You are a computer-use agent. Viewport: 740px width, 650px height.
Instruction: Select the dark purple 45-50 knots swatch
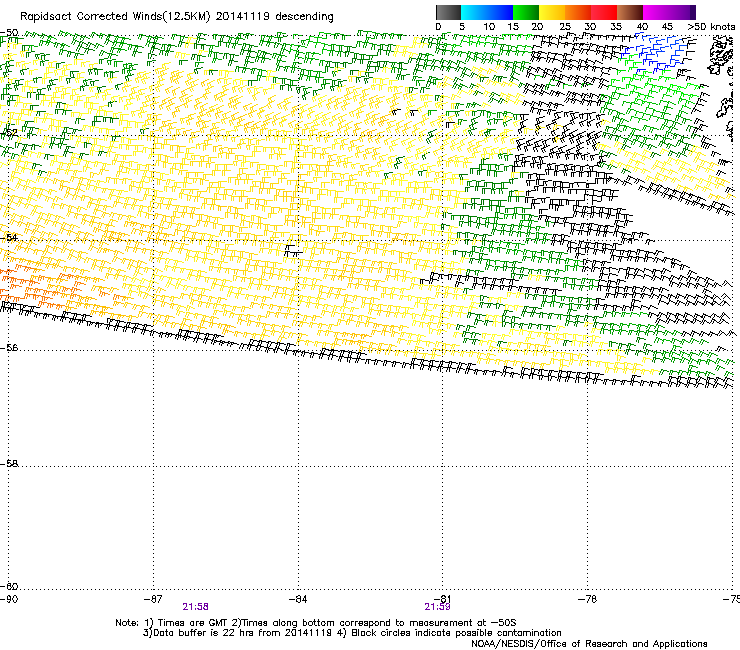click(x=682, y=12)
